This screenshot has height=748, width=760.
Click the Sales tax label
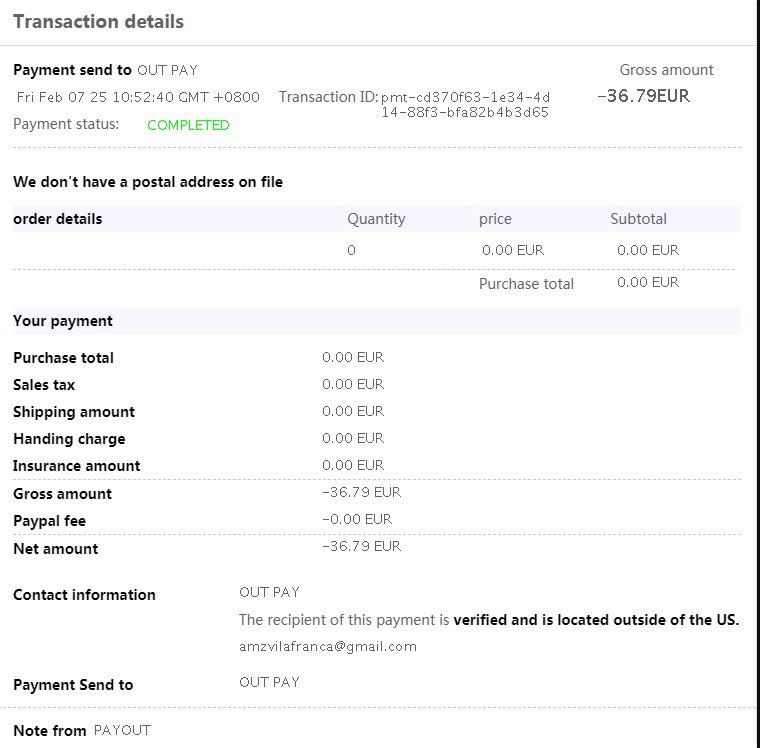[x=44, y=385]
